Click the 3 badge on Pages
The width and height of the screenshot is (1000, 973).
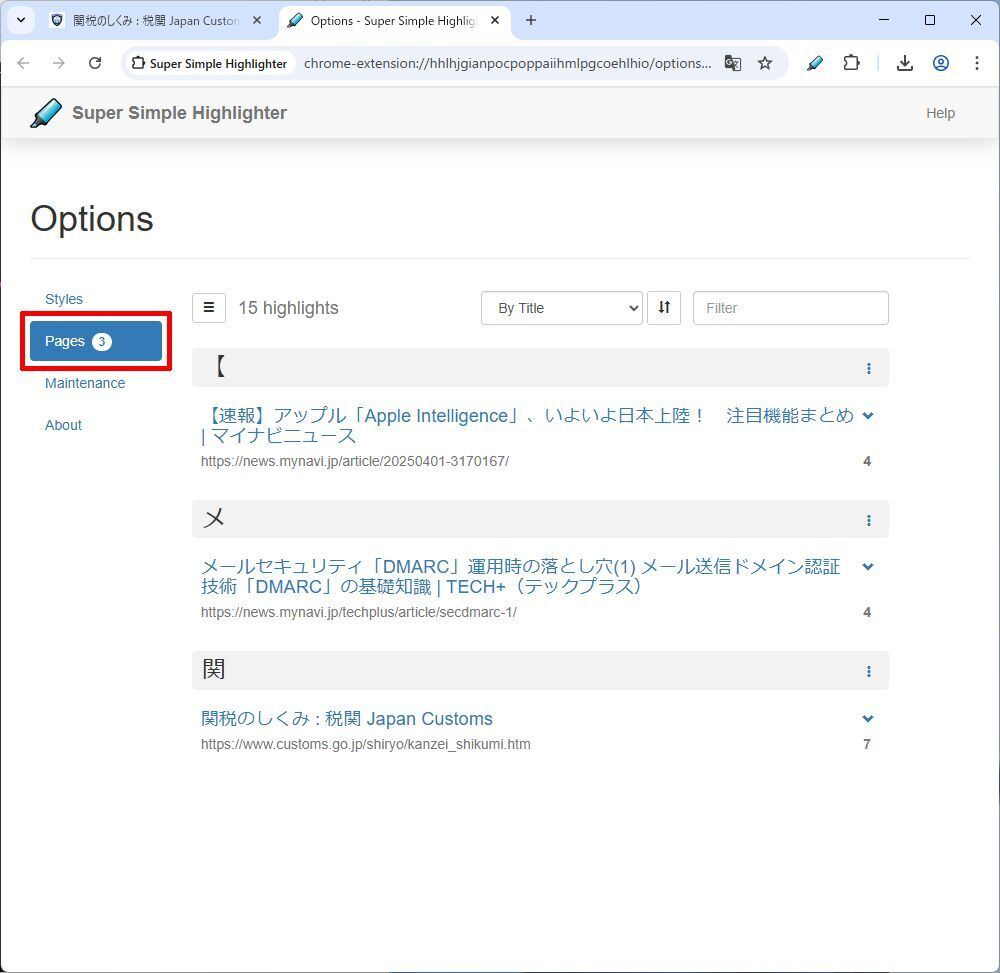[101, 342]
